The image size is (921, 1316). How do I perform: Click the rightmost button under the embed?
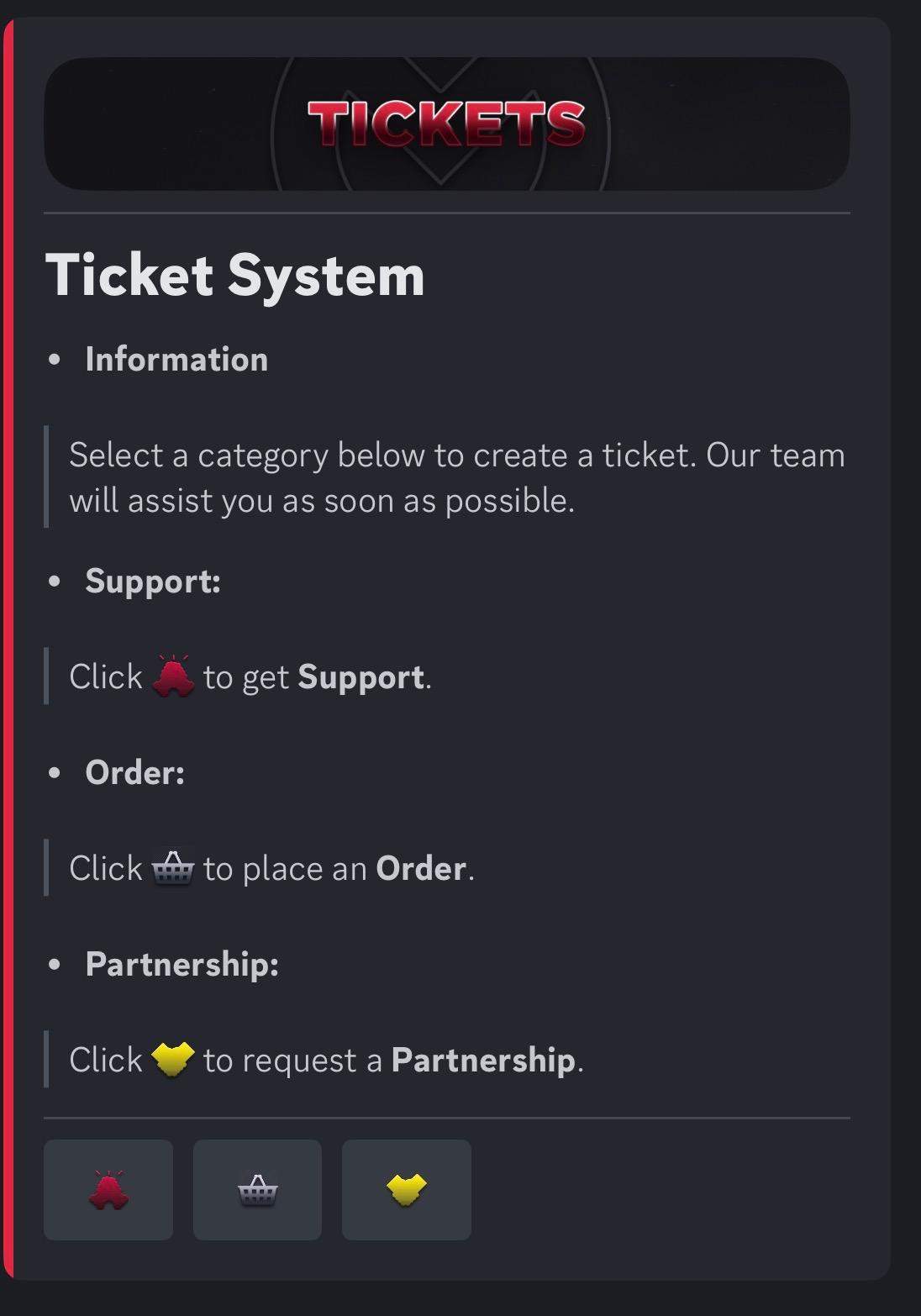click(406, 1190)
